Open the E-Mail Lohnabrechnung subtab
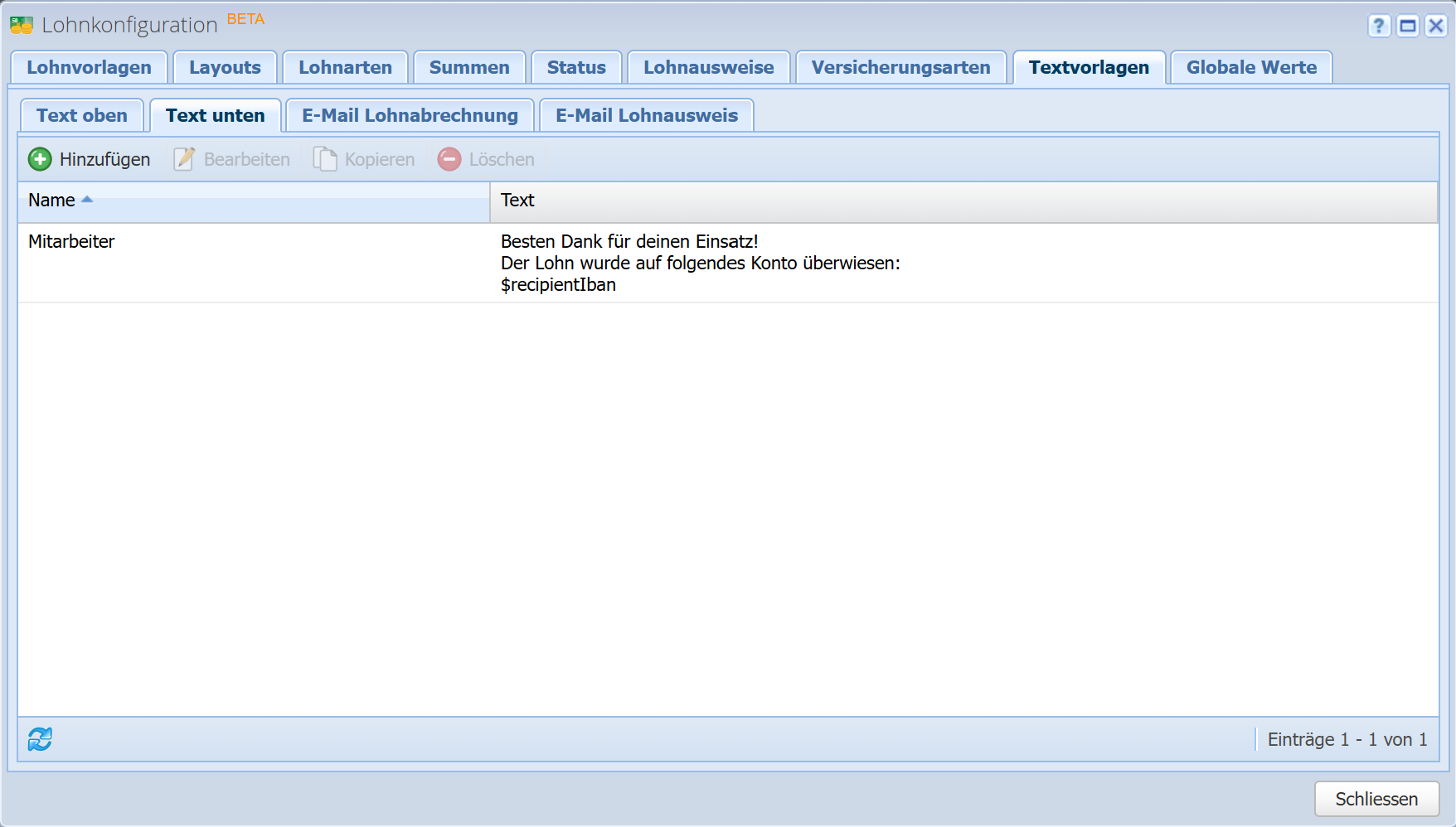Screen dimensions: 1456x827 coord(410,116)
